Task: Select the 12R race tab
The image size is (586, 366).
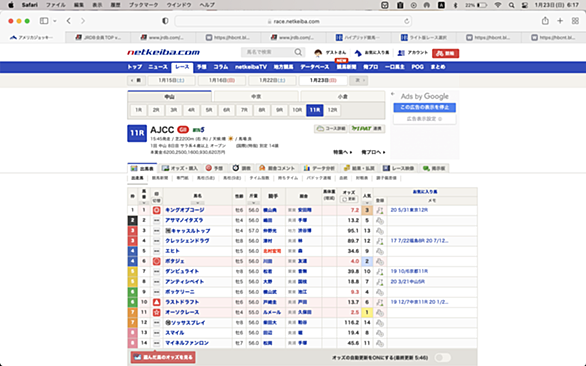Action: point(332,110)
